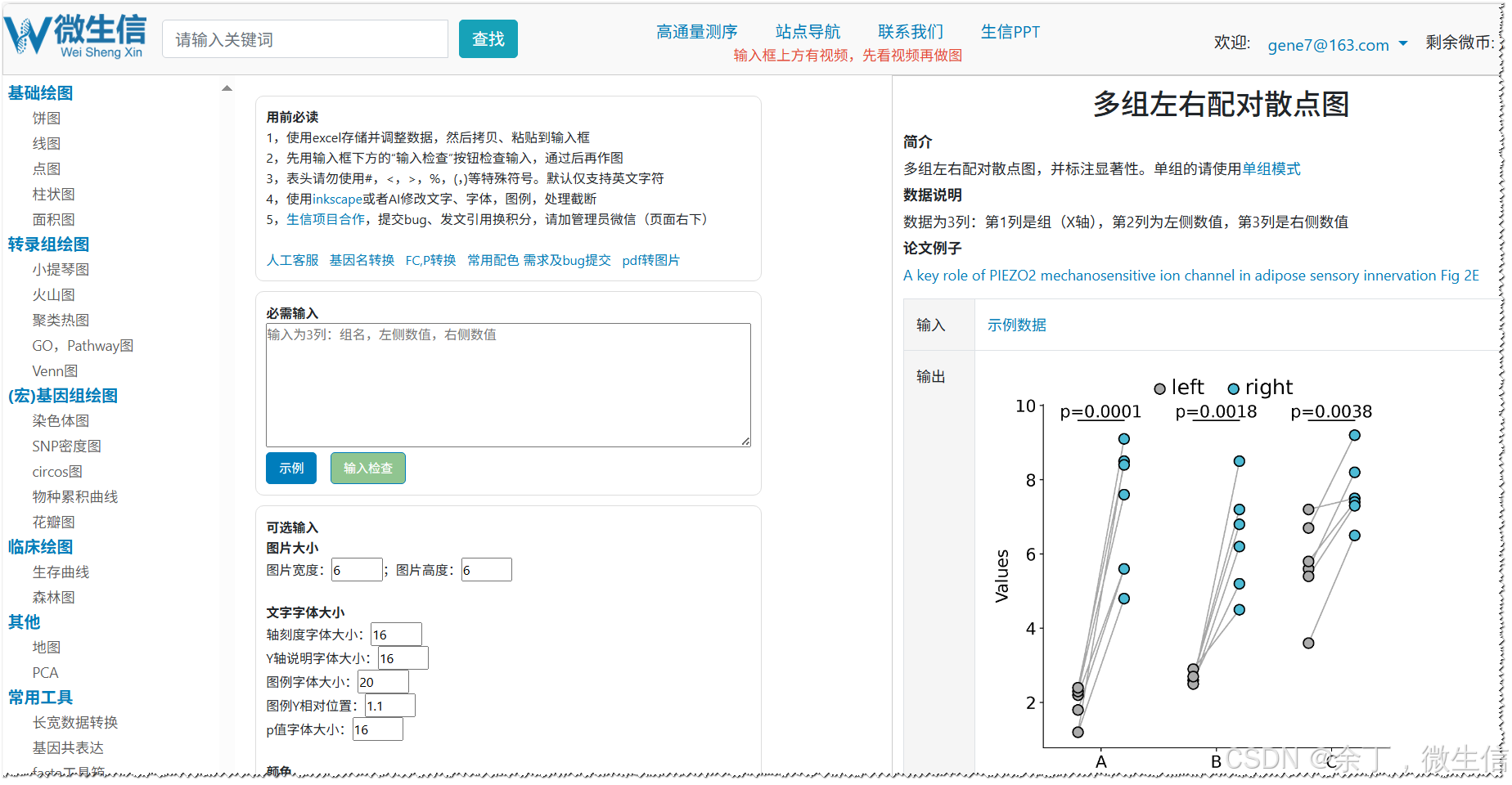This screenshot has width=1512, height=785.
Task: Click the 图例字体大小 input field
Action: [x=384, y=682]
